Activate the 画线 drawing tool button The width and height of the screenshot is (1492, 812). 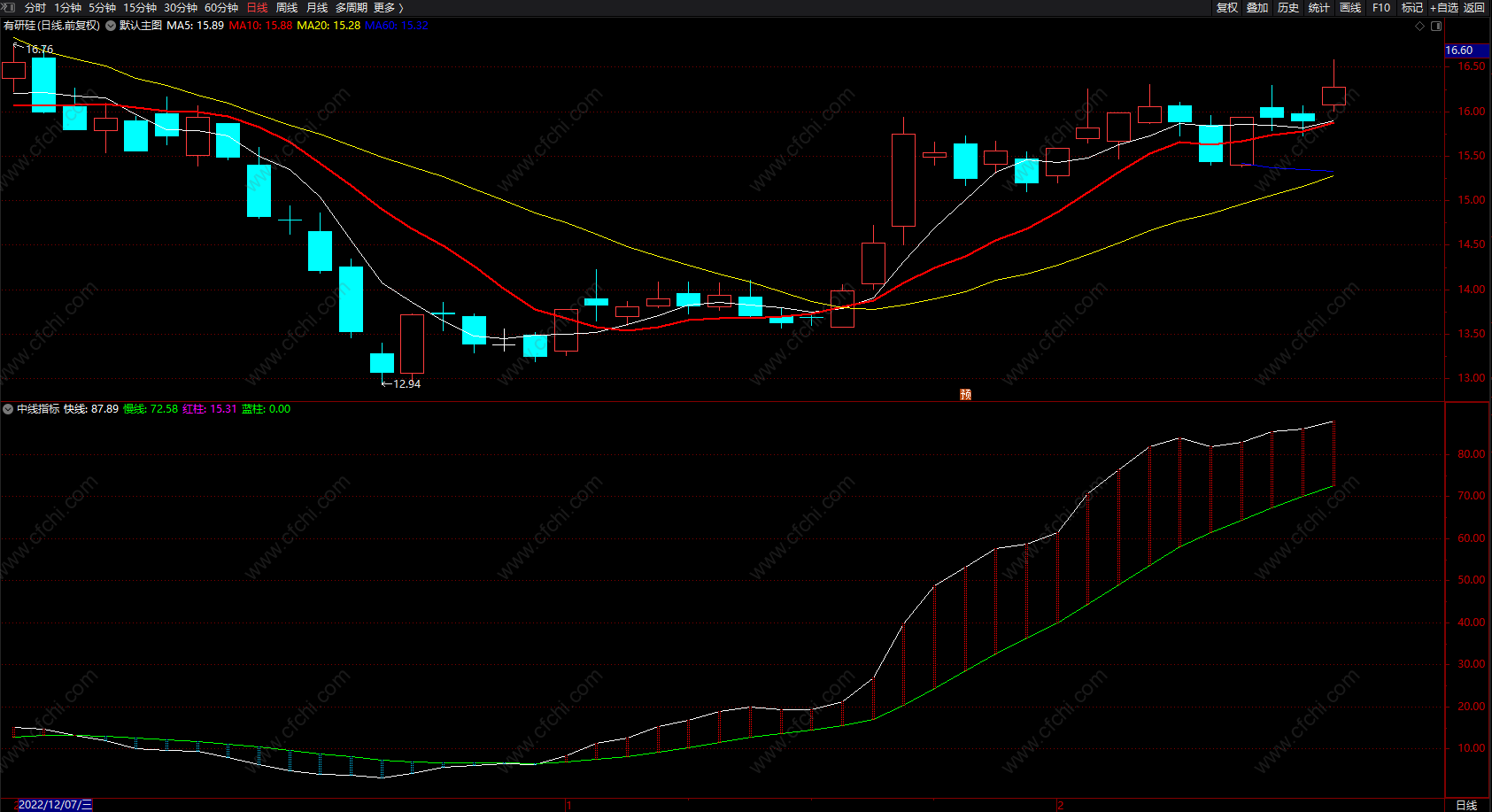pyautogui.click(x=1350, y=7)
